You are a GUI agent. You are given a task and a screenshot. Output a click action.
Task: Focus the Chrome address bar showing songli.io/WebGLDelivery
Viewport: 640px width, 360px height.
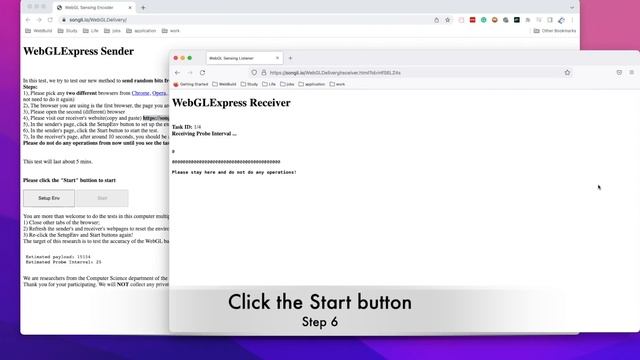click(x=245, y=20)
